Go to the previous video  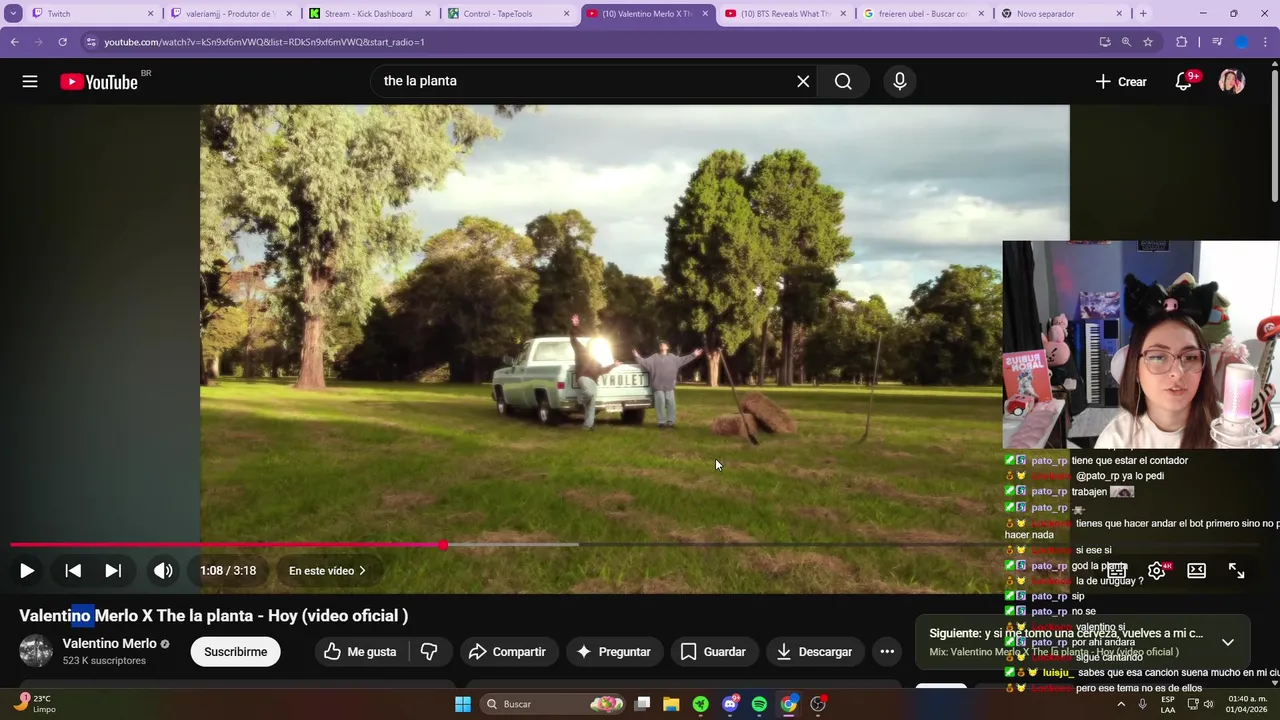(73, 571)
